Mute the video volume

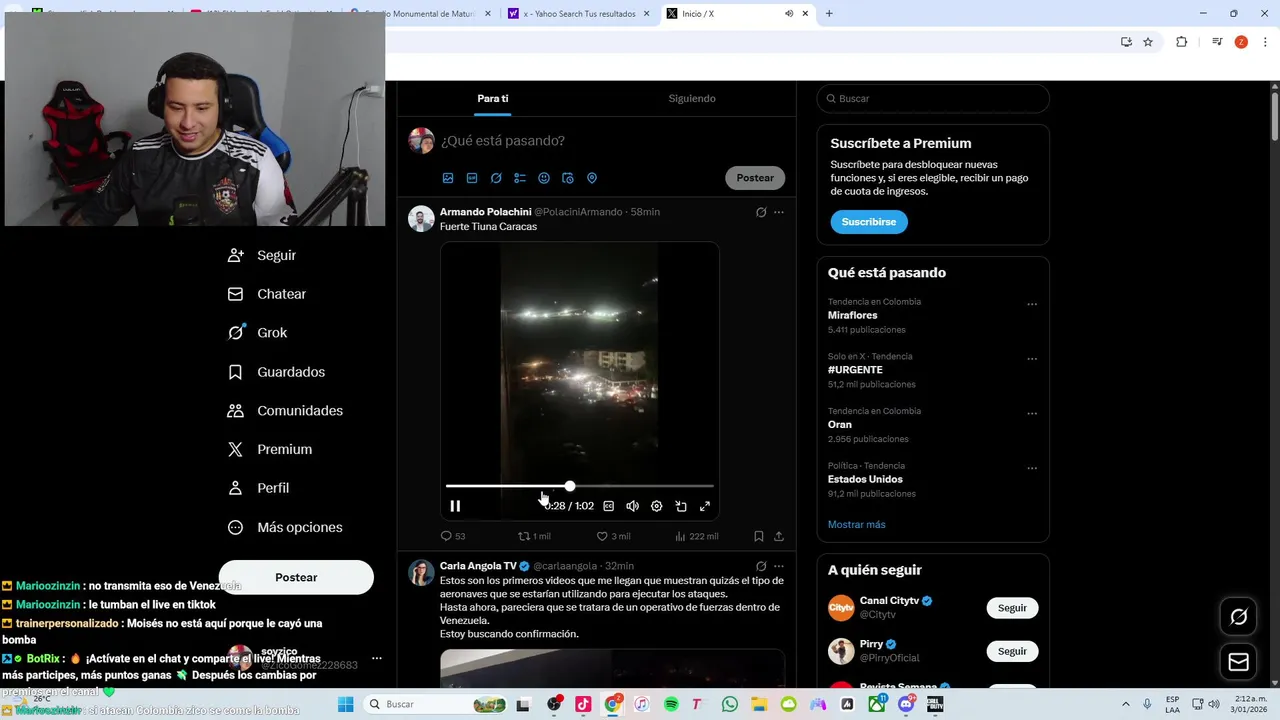tap(632, 506)
